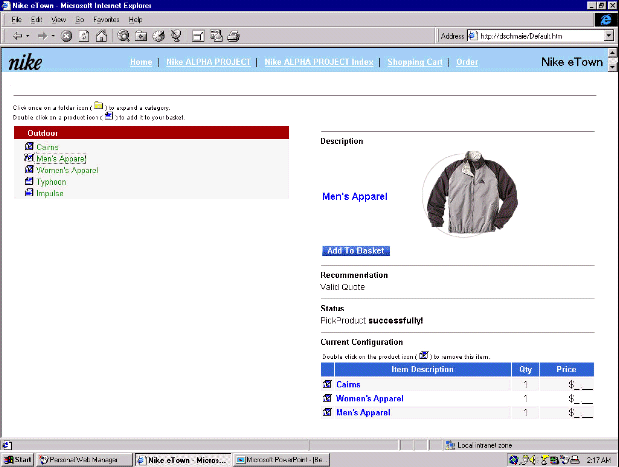Click the product icon beside Impulse
This screenshot has height=467, width=619.
(x=29, y=193)
